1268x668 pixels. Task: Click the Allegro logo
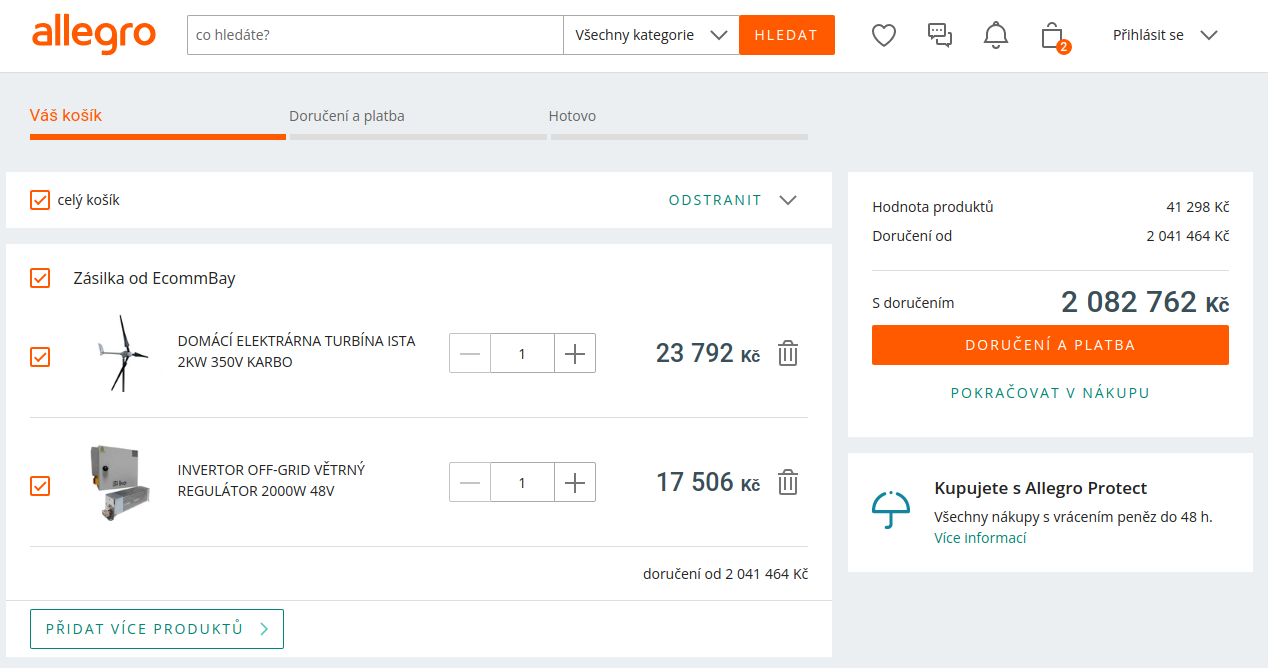click(x=94, y=35)
